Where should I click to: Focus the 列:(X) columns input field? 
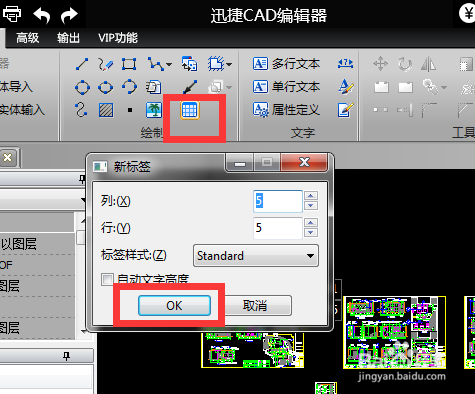coord(278,201)
